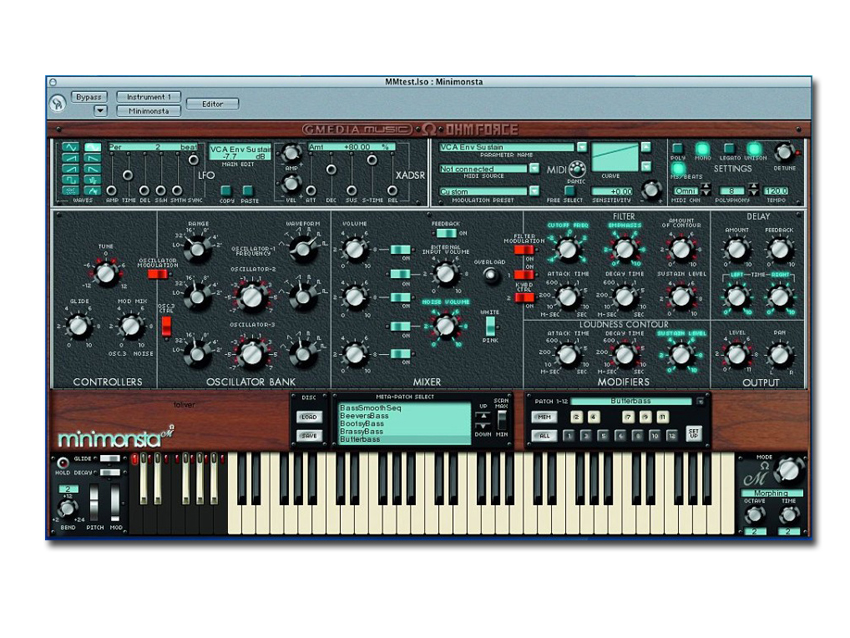Click the Output PAN knob
The width and height of the screenshot is (850, 638).
point(780,355)
